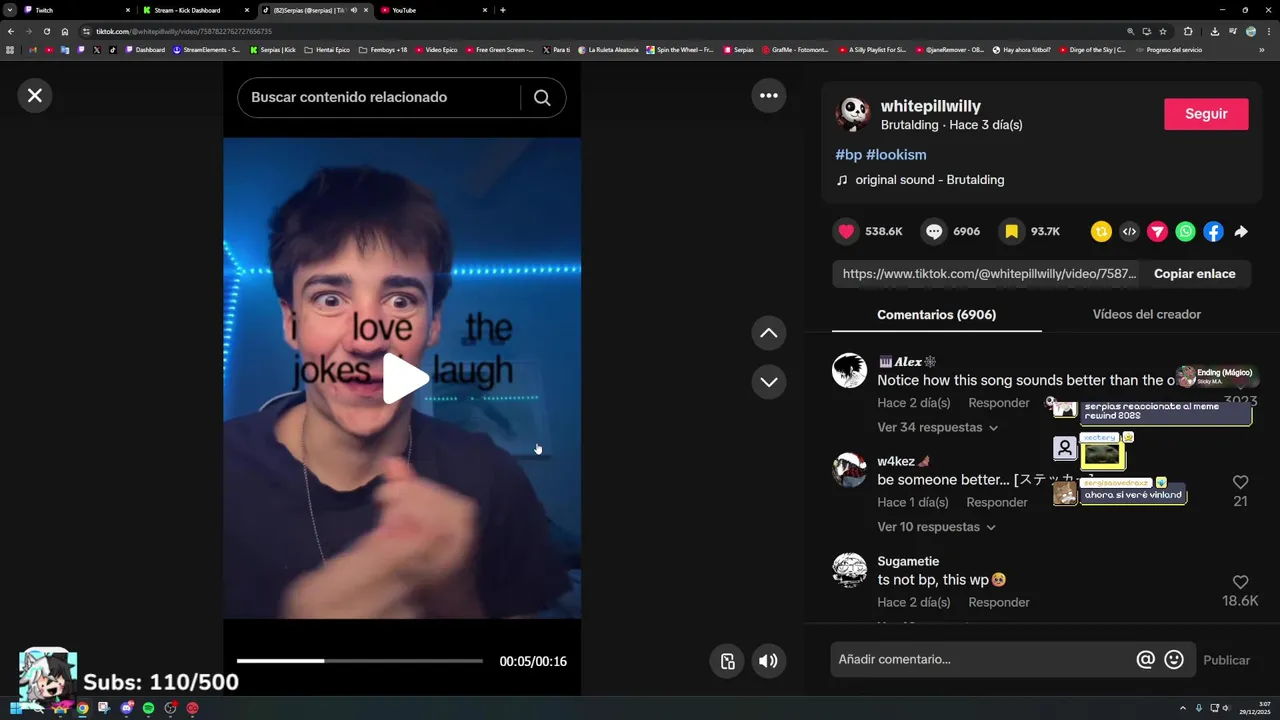This screenshot has width=1280, height=720.
Task: Close the TikTok video viewer with X
Action: (35, 95)
